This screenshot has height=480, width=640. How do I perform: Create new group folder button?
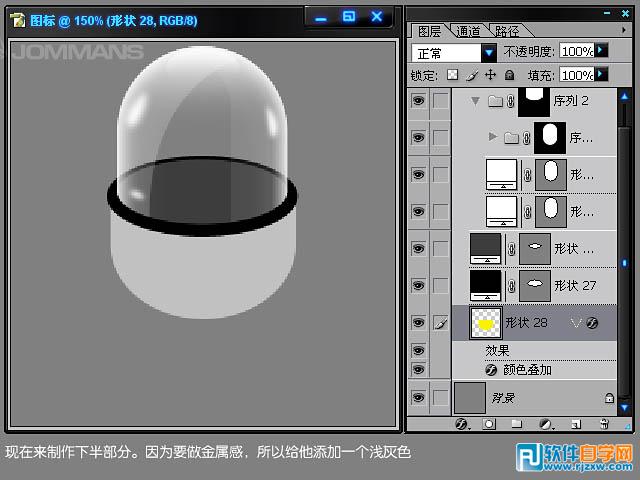[x=516, y=424]
